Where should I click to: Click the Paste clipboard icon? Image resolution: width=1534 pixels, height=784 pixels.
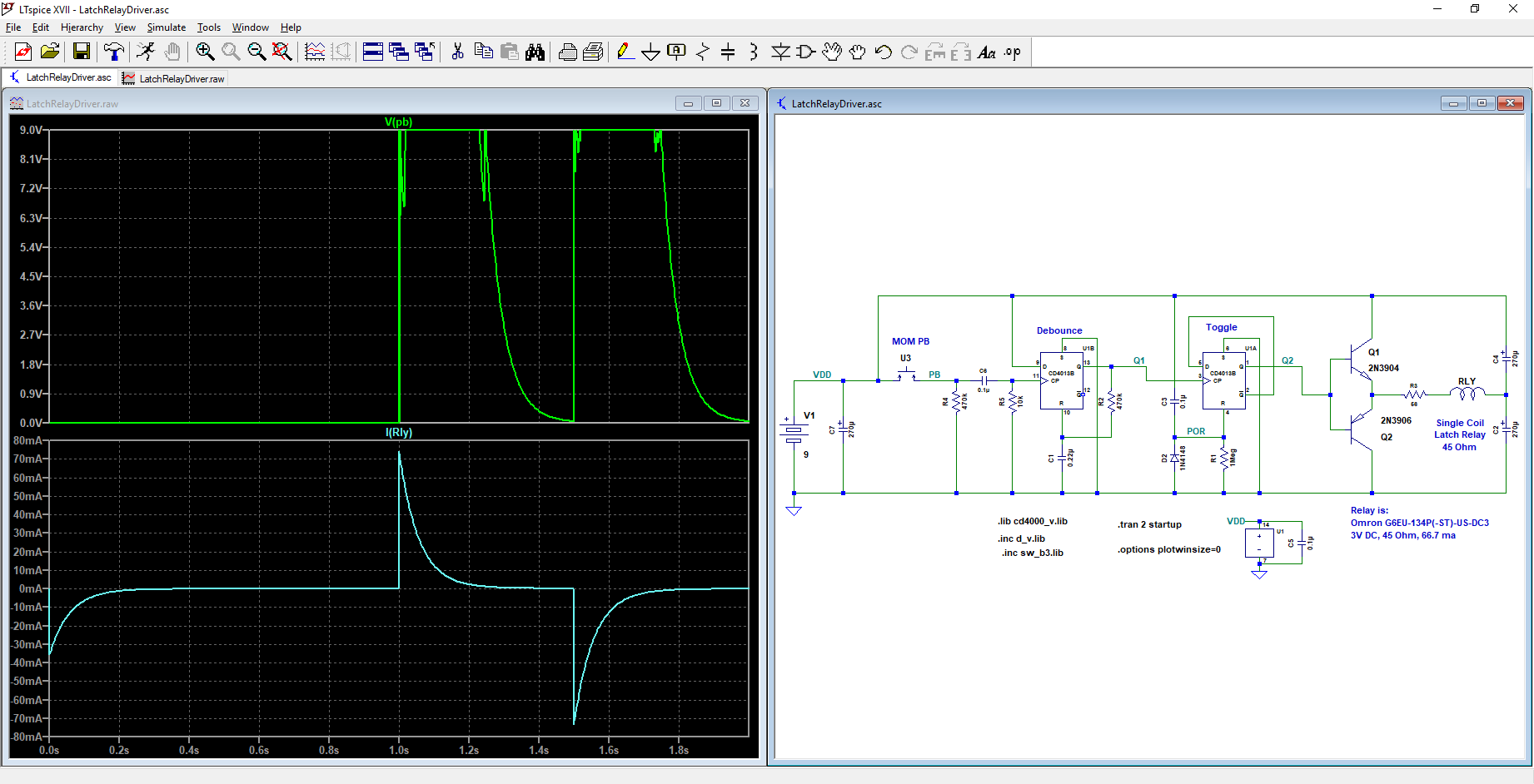pos(510,52)
